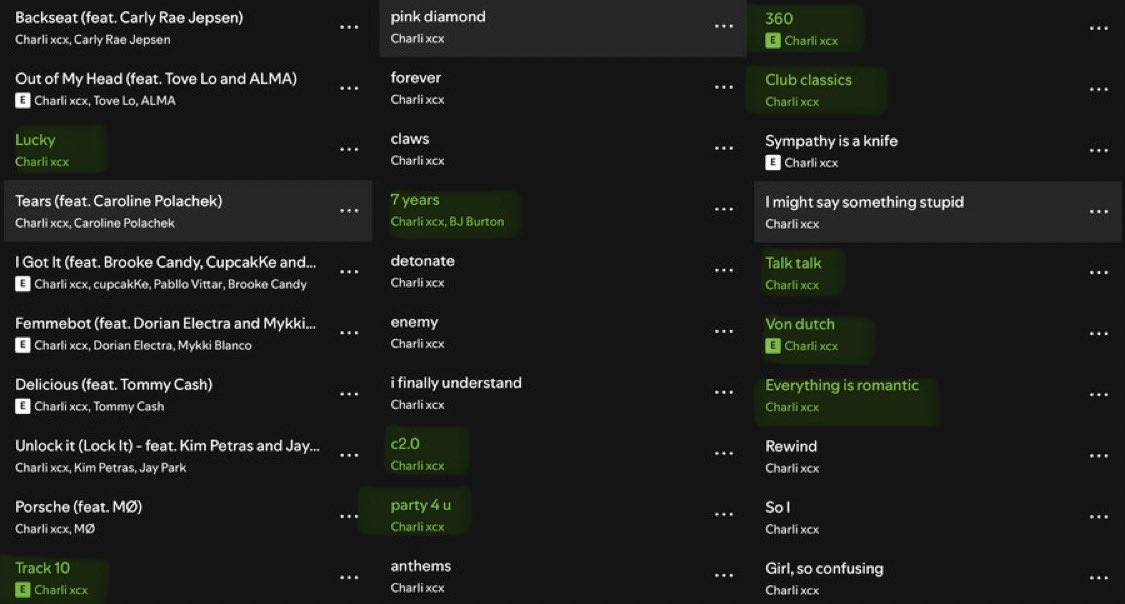Open more options for Lucky
This screenshot has height=604, width=1125.
[349, 149]
